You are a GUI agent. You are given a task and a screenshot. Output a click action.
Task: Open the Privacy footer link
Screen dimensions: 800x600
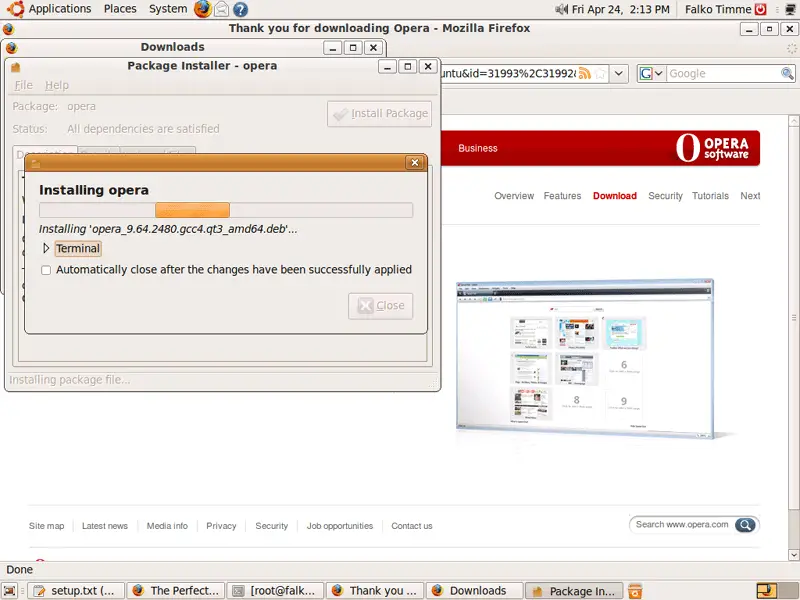pos(221,526)
